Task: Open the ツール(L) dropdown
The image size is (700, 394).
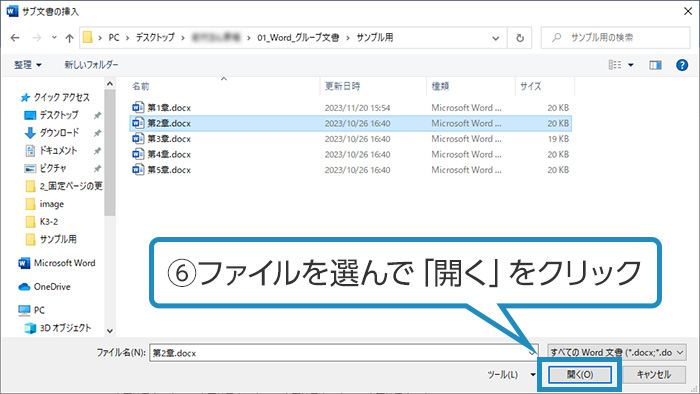Action: [x=511, y=374]
